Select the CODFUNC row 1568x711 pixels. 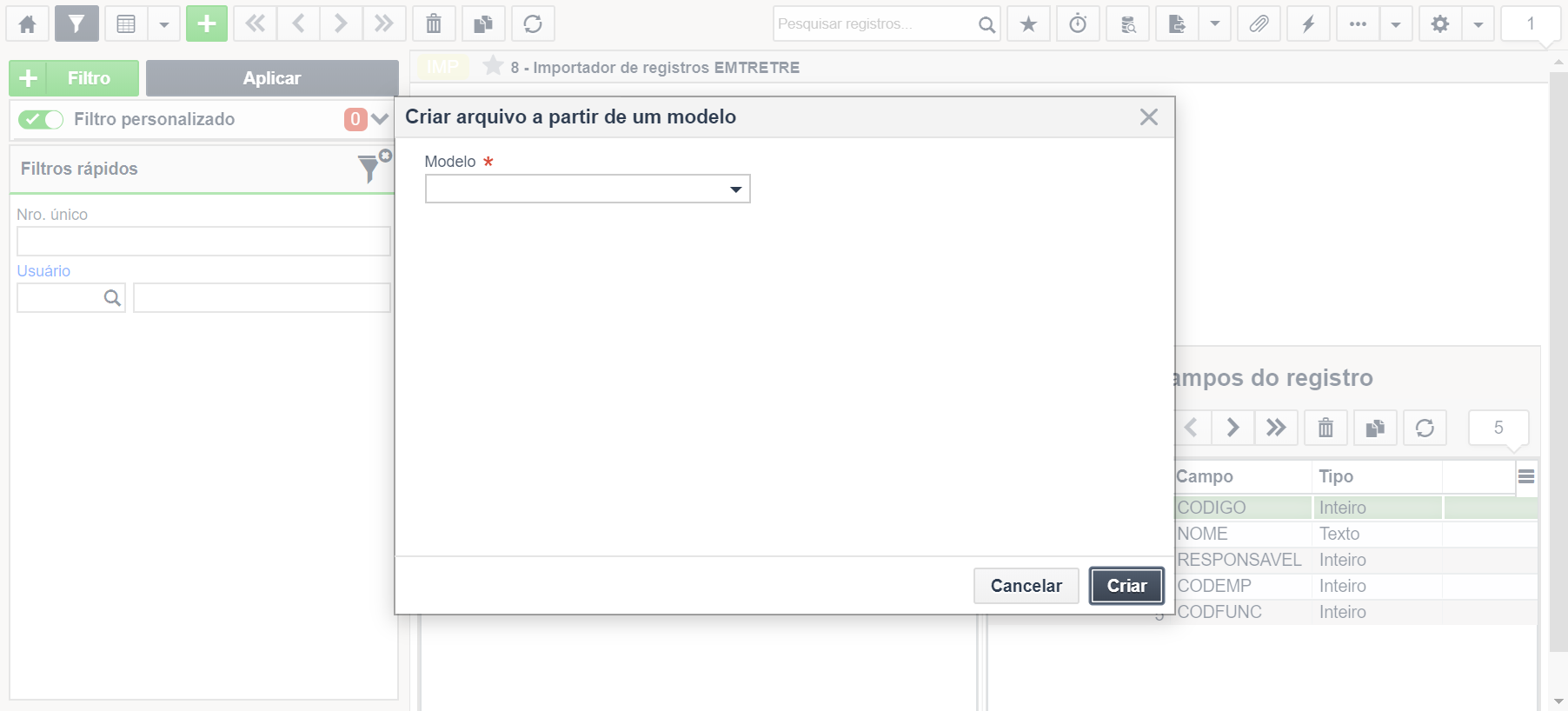point(1356,612)
